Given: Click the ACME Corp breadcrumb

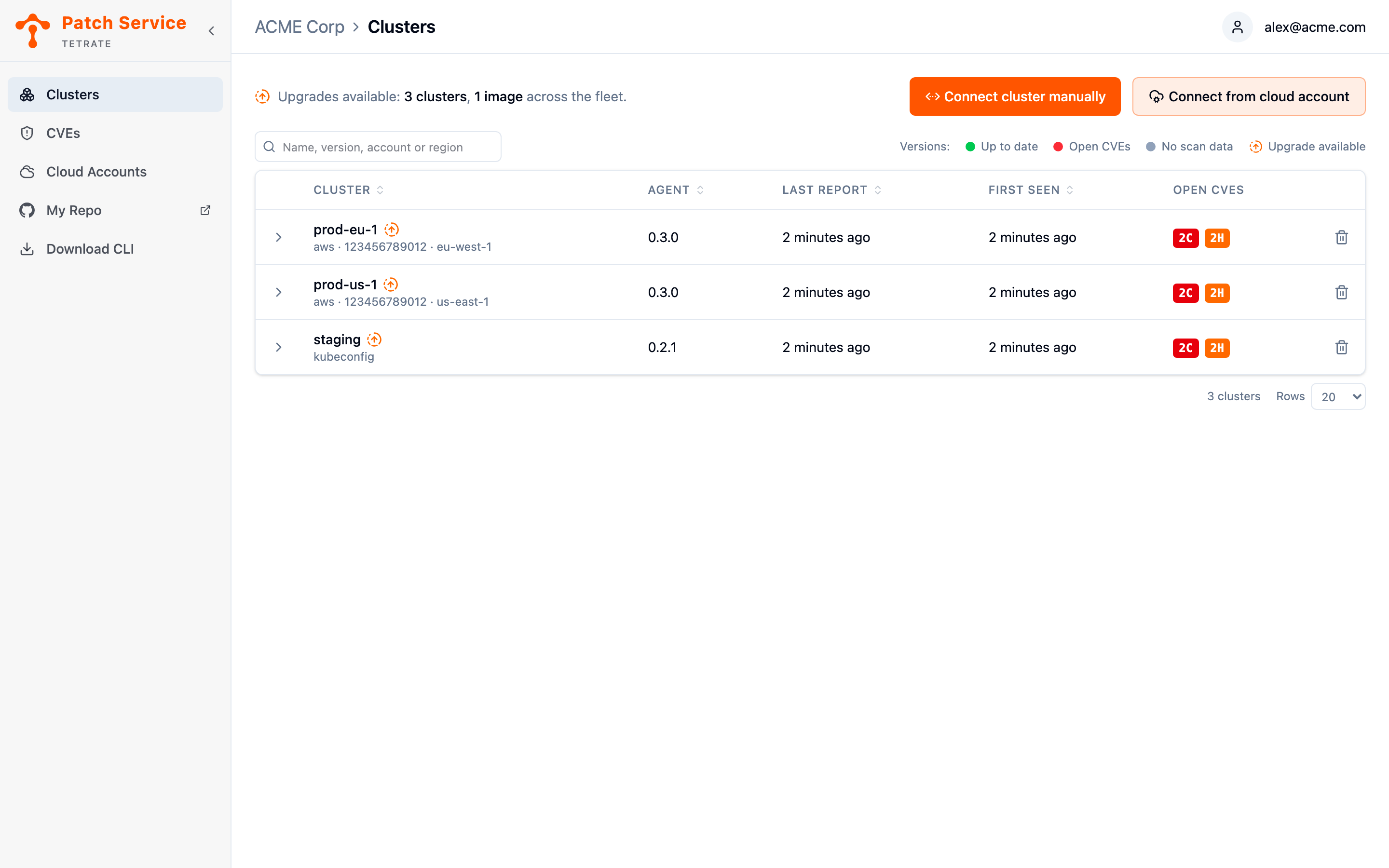Looking at the screenshot, I should tap(299, 27).
